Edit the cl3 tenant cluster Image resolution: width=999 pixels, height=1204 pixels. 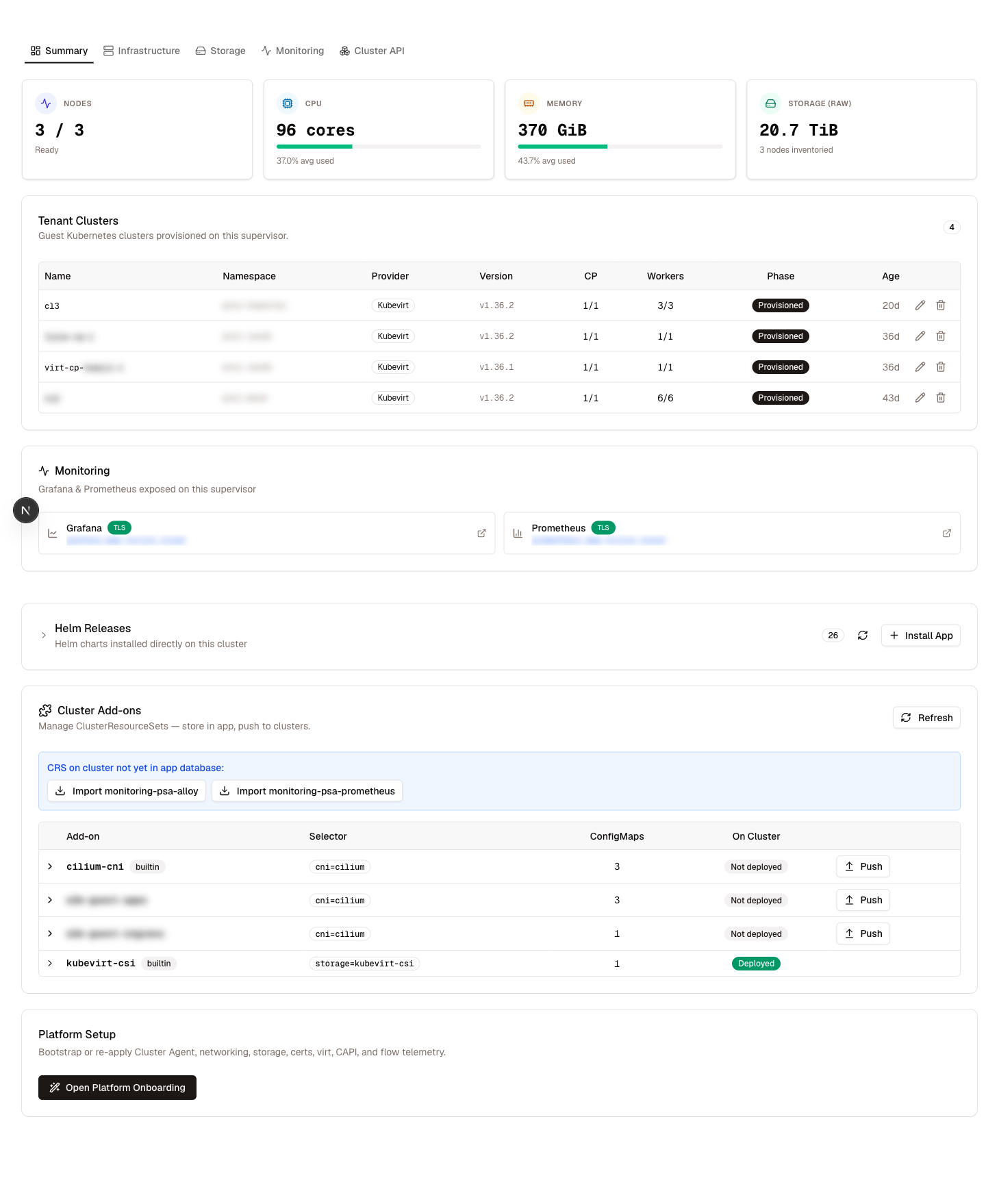click(x=920, y=305)
